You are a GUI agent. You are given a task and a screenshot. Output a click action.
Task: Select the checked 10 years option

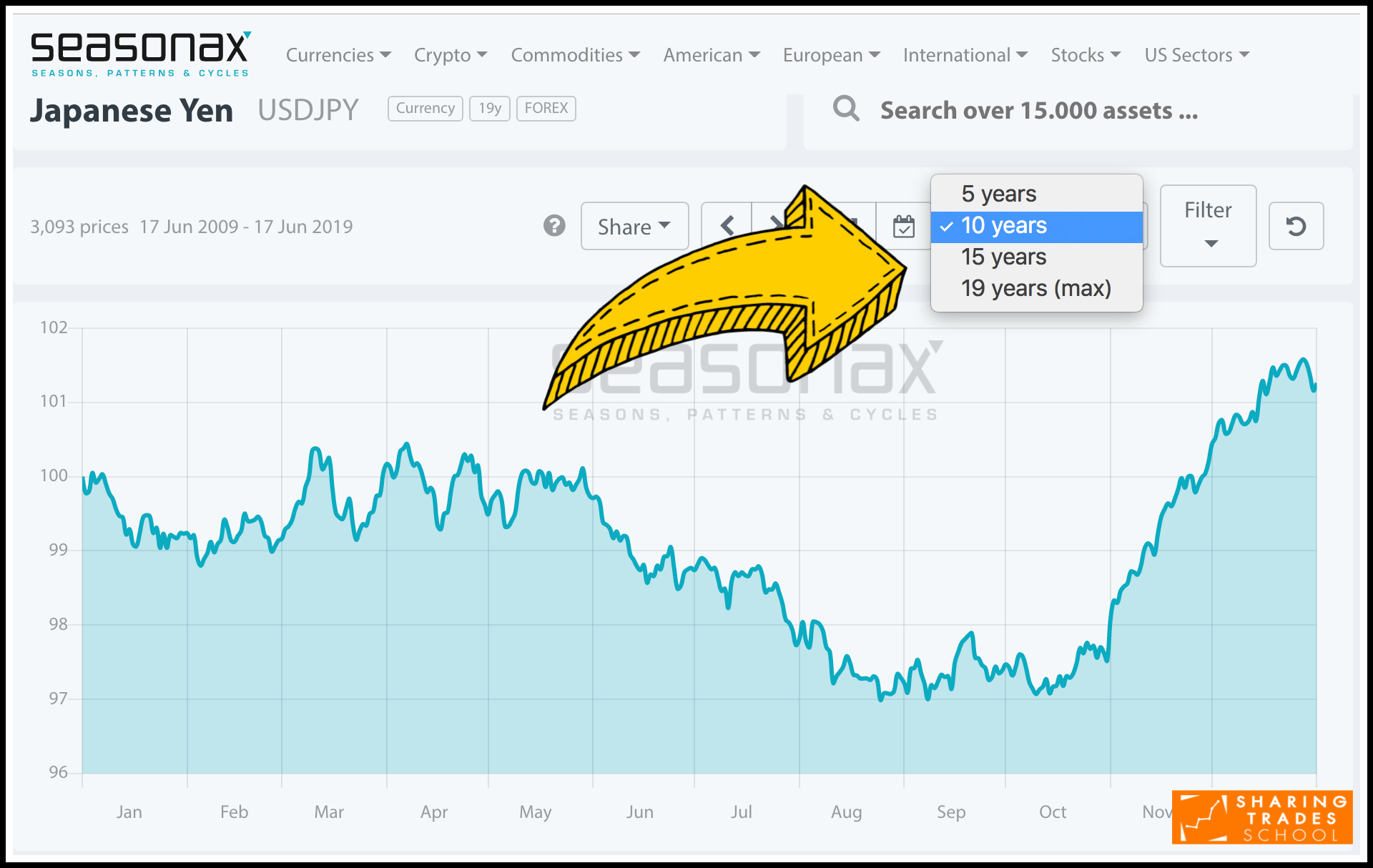1003,226
